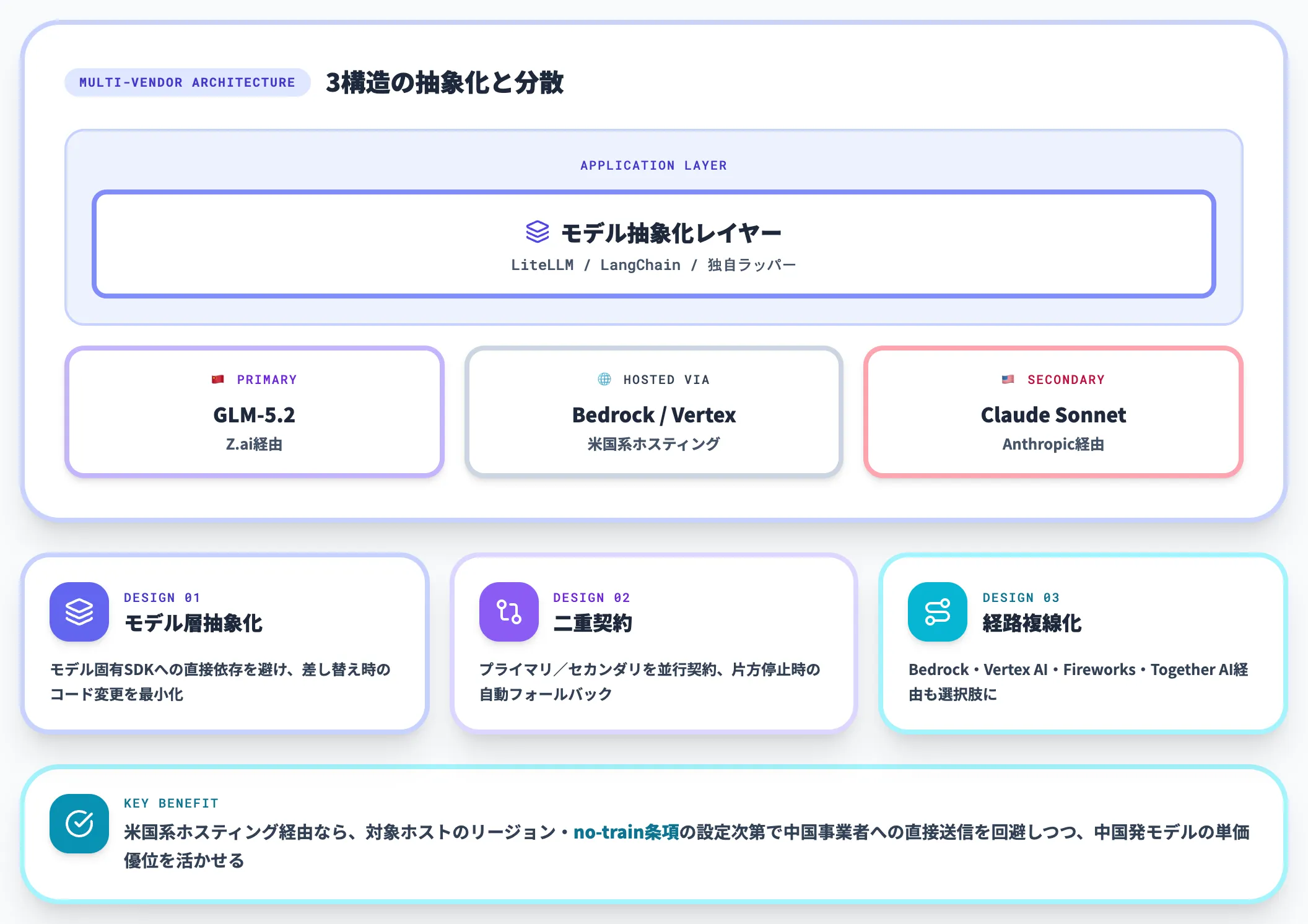
Task: Click the Anthropic経由 caption
Action: pos(1053,444)
